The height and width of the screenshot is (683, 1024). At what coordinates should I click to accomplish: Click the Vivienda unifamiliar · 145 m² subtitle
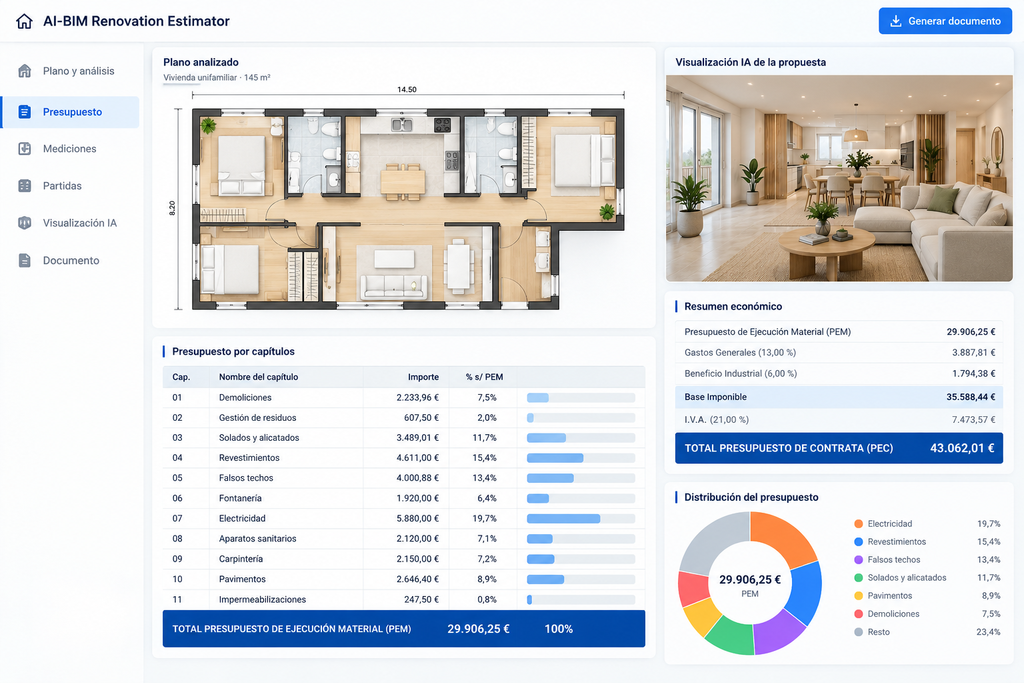217,77
